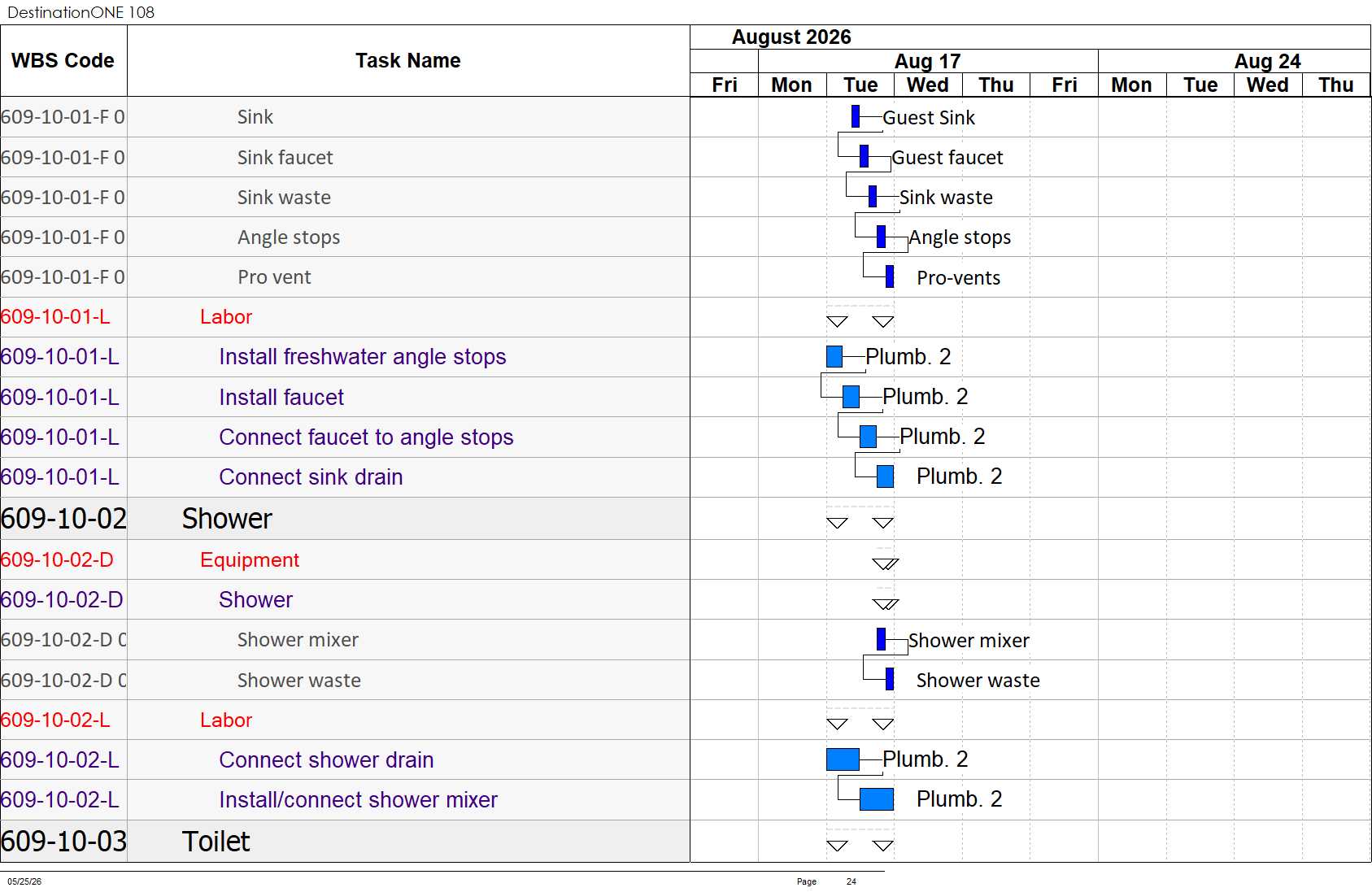Select the Angle stops gantt bar
The image size is (1372, 892).
(881, 237)
